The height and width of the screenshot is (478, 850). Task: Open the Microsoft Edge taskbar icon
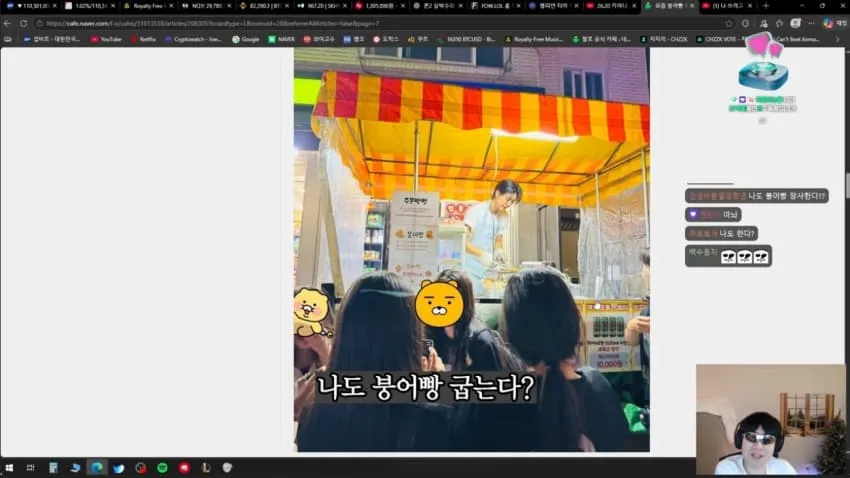click(x=96, y=468)
